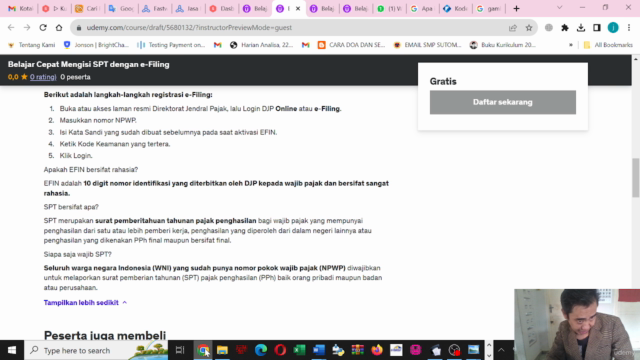The image size is (640, 360).
Task: Go back to the previous page
Action: tap(11, 28)
